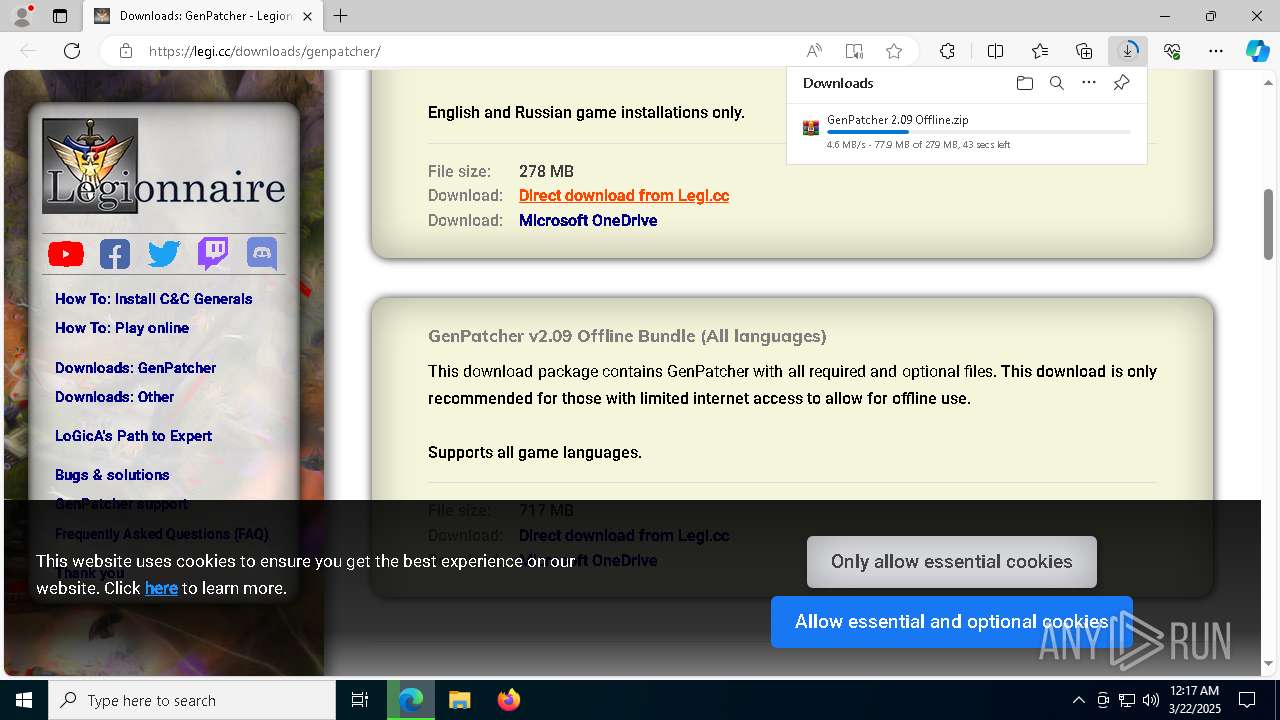The image size is (1280, 720).
Task: Add this page to favorites
Action: click(894, 51)
